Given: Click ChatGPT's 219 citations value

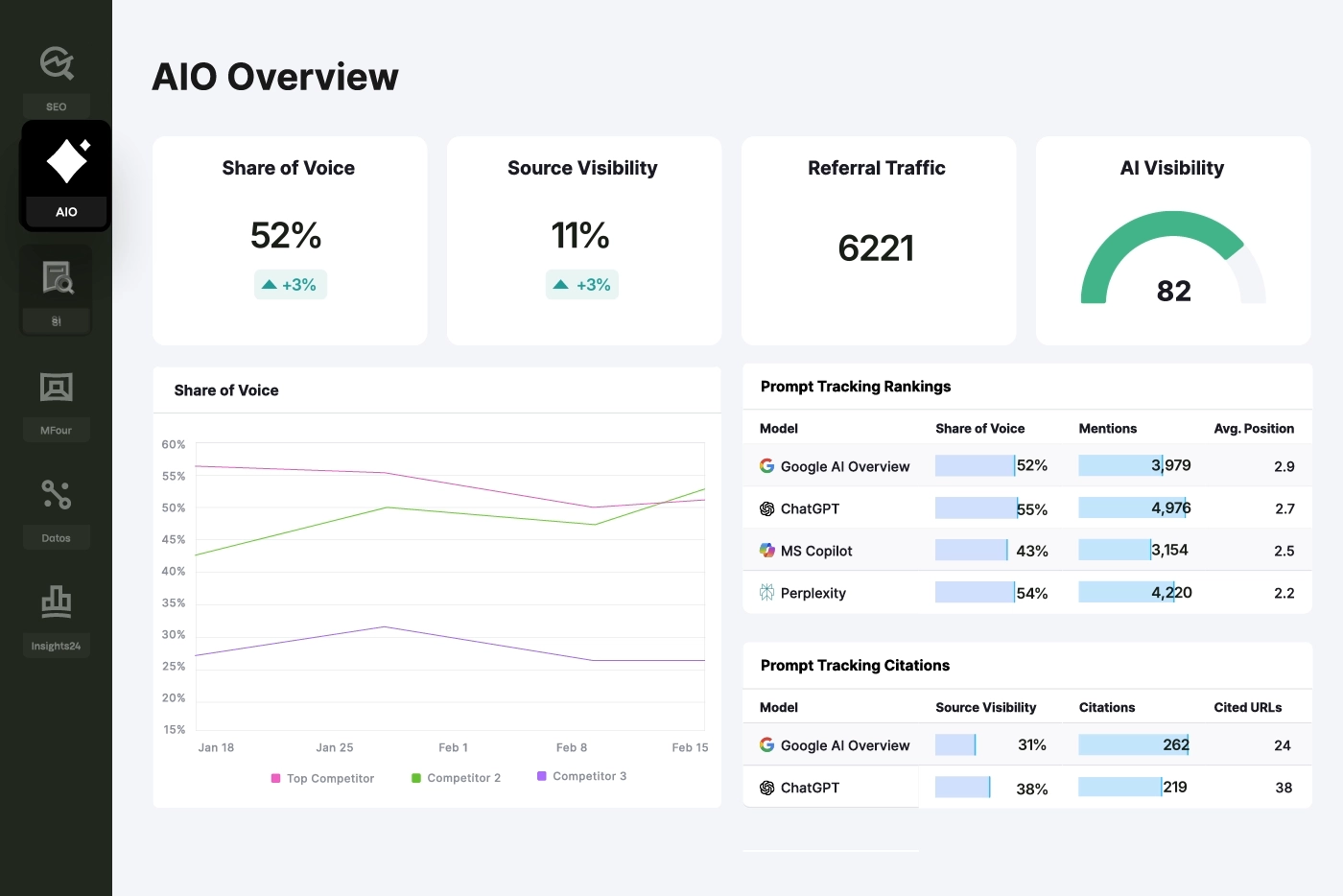Looking at the screenshot, I should 1175,787.
